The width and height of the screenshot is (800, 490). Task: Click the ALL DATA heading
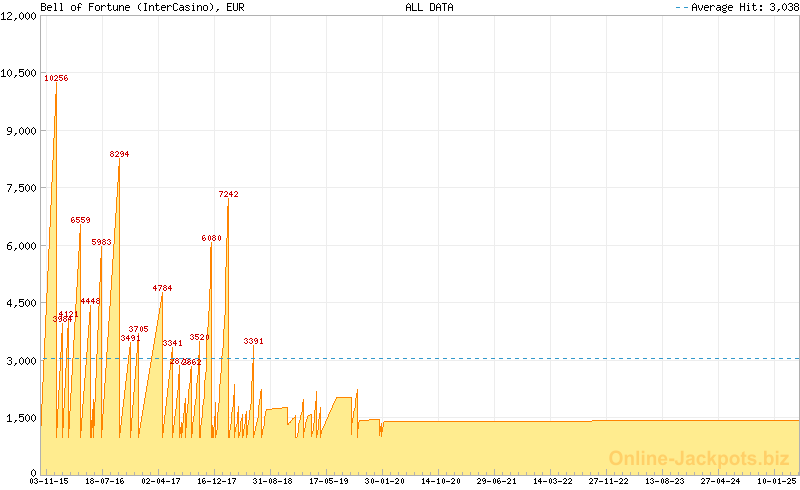point(429,7)
